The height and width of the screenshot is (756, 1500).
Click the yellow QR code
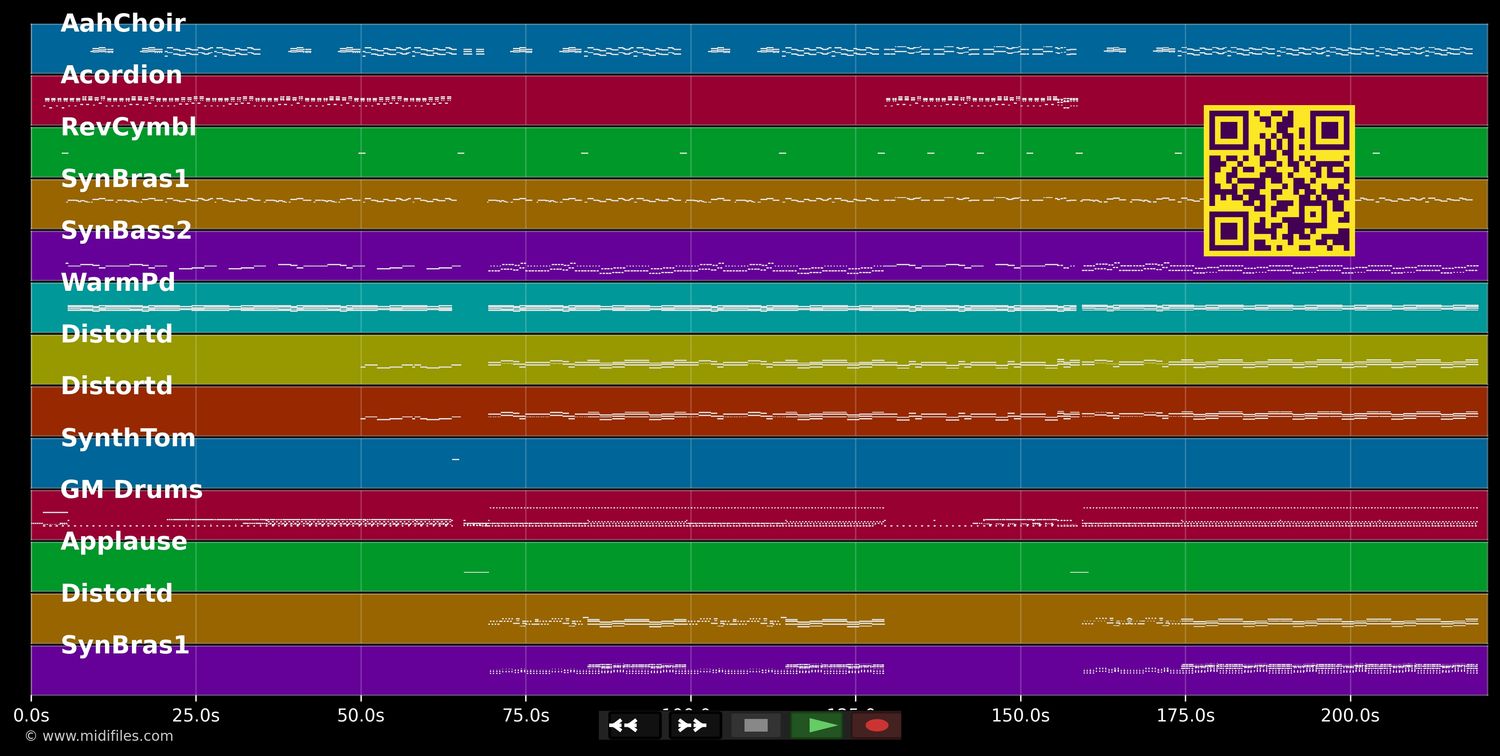(x=1279, y=181)
